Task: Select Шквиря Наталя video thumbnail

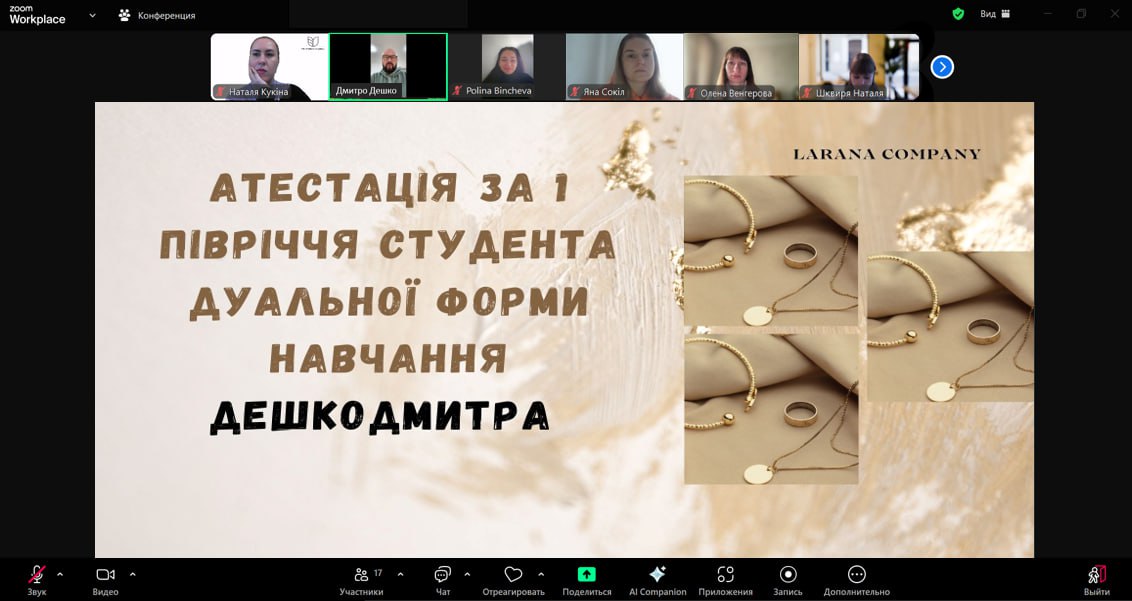Action: pyautogui.click(x=859, y=66)
